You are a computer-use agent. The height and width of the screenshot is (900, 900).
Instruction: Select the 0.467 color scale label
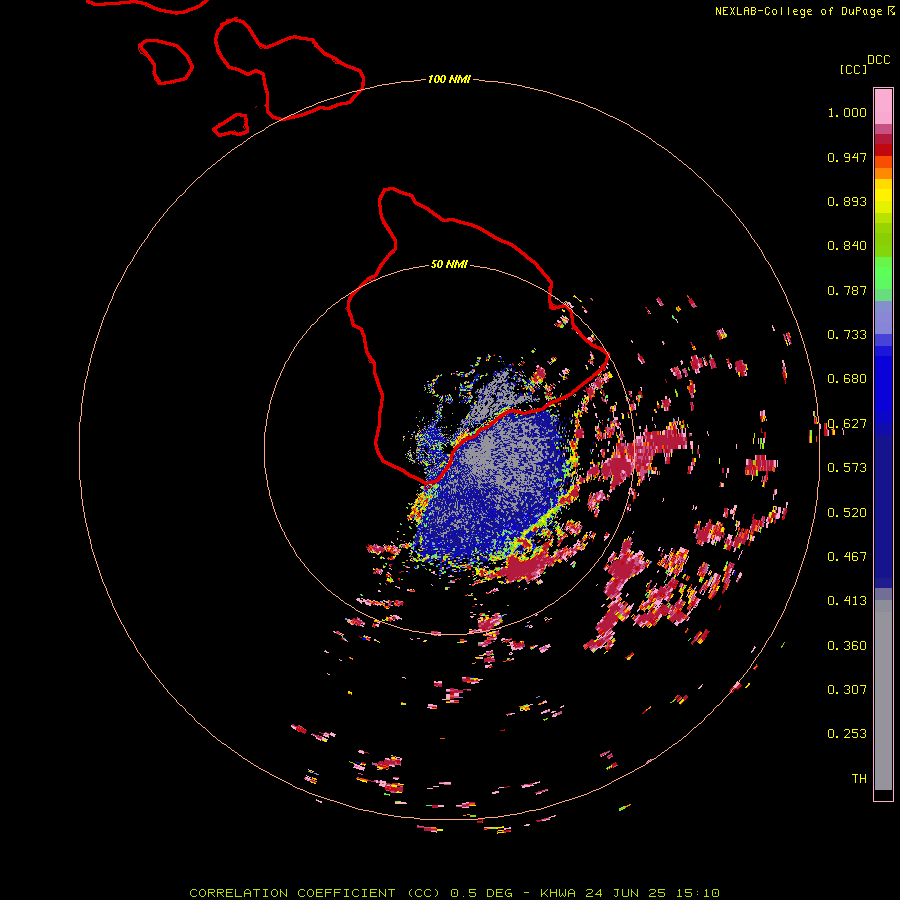[847, 557]
